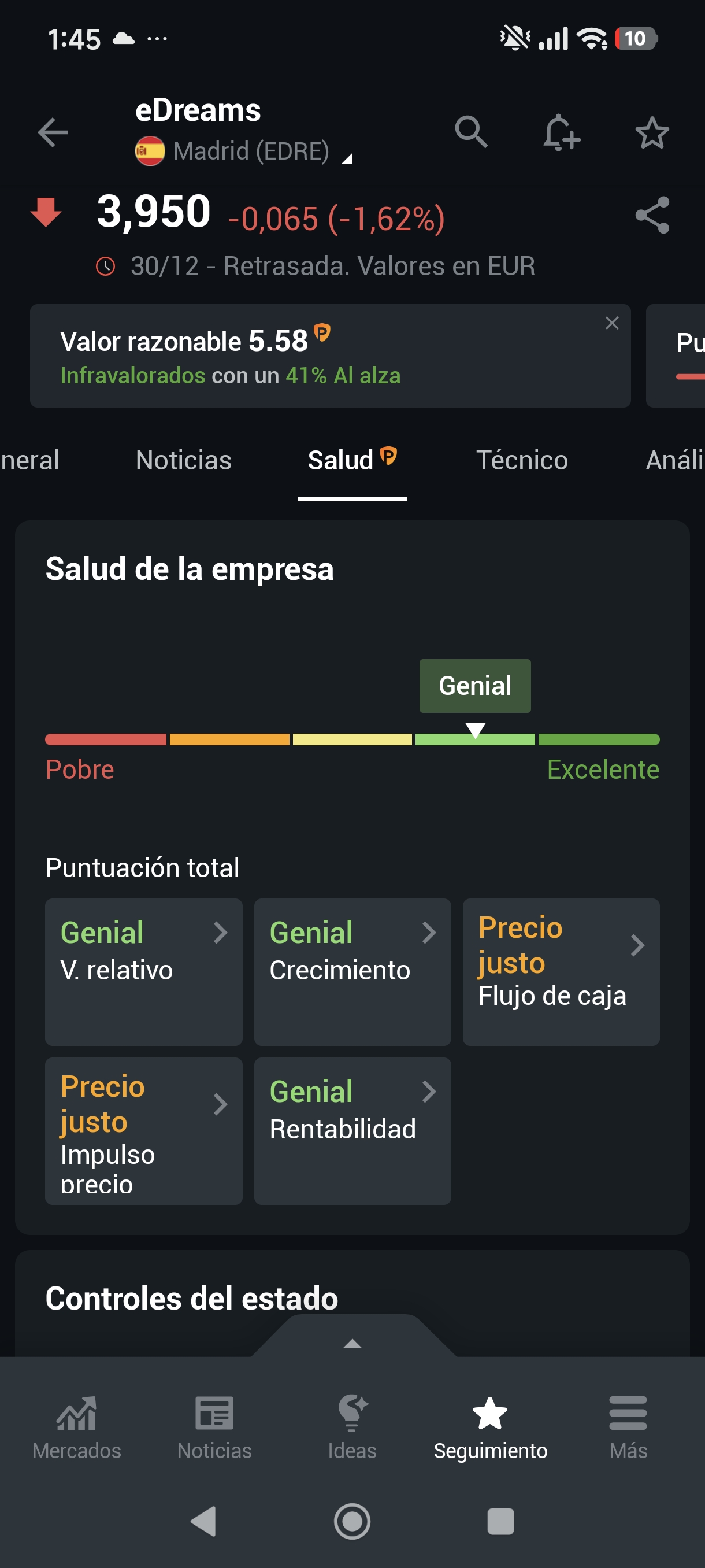
Task: Open the Más hamburger menu
Action: pos(628,1428)
